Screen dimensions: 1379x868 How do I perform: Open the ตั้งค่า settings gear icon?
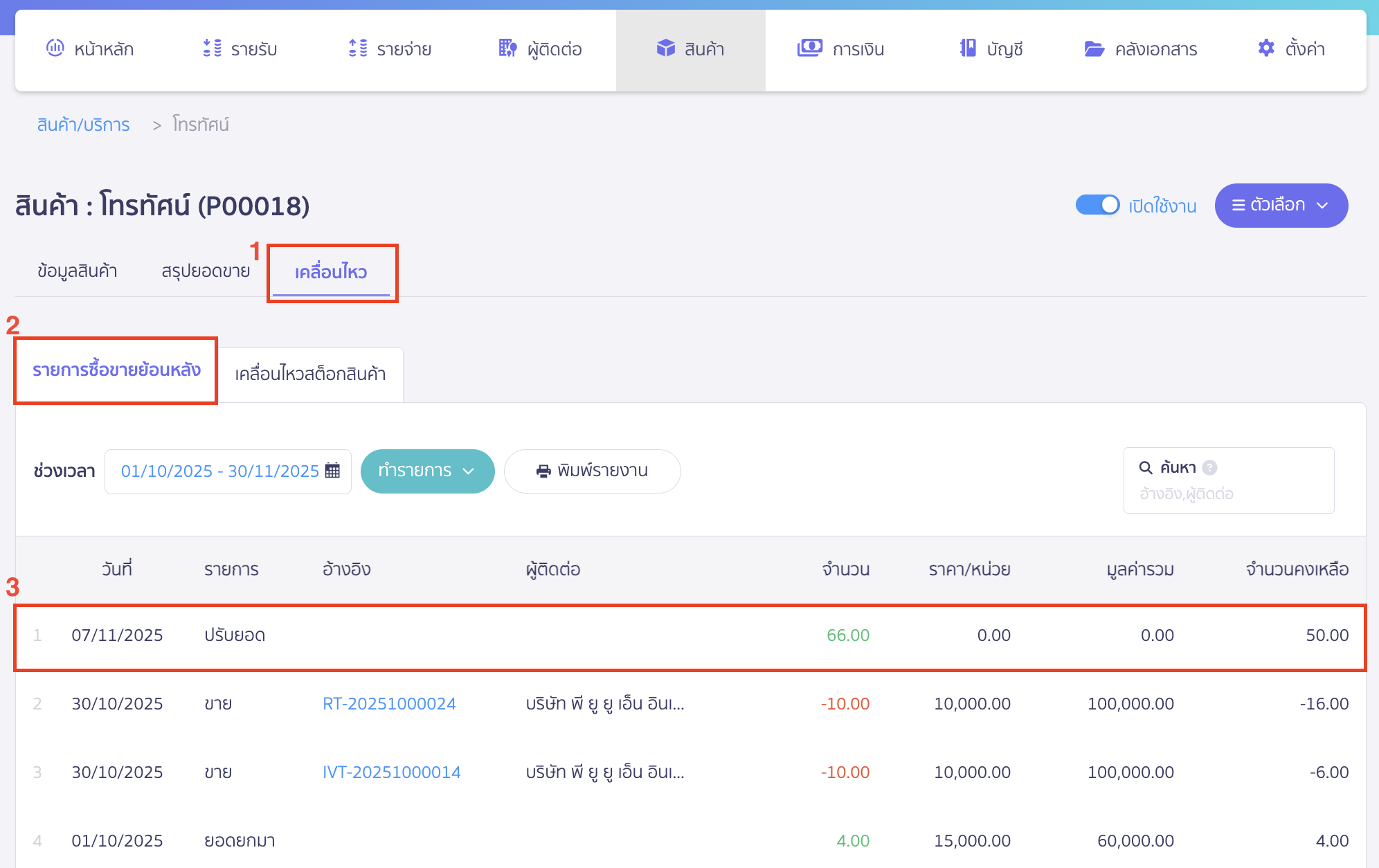tap(1265, 48)
